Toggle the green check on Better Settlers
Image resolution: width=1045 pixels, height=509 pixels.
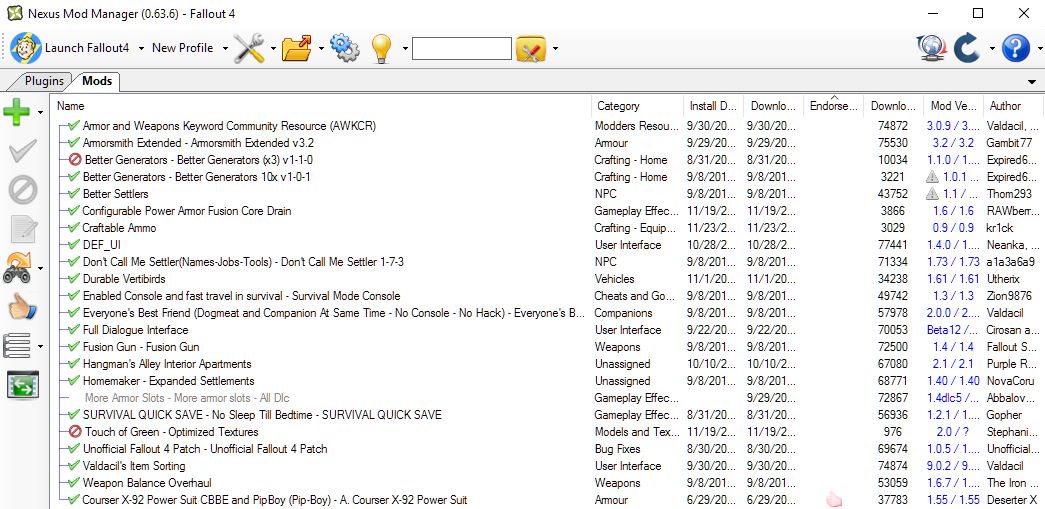73,194
